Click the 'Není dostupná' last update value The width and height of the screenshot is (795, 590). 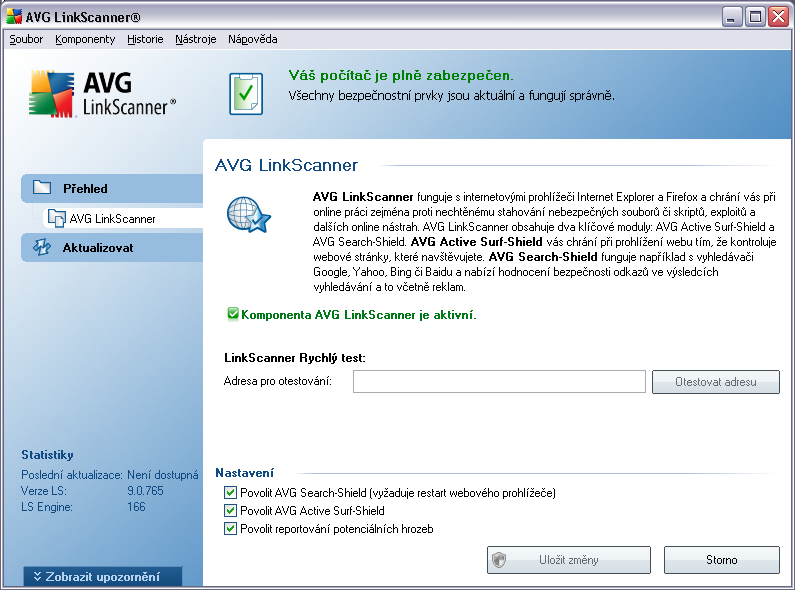[162, 475]
